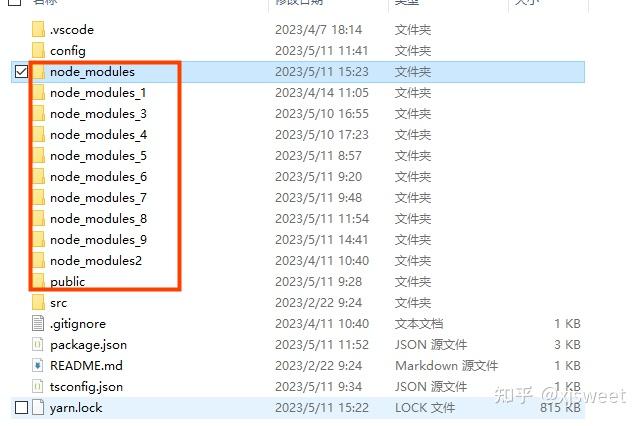Click the node_modules_6 folder icon
642x426 pixels.
pos(38,177)
